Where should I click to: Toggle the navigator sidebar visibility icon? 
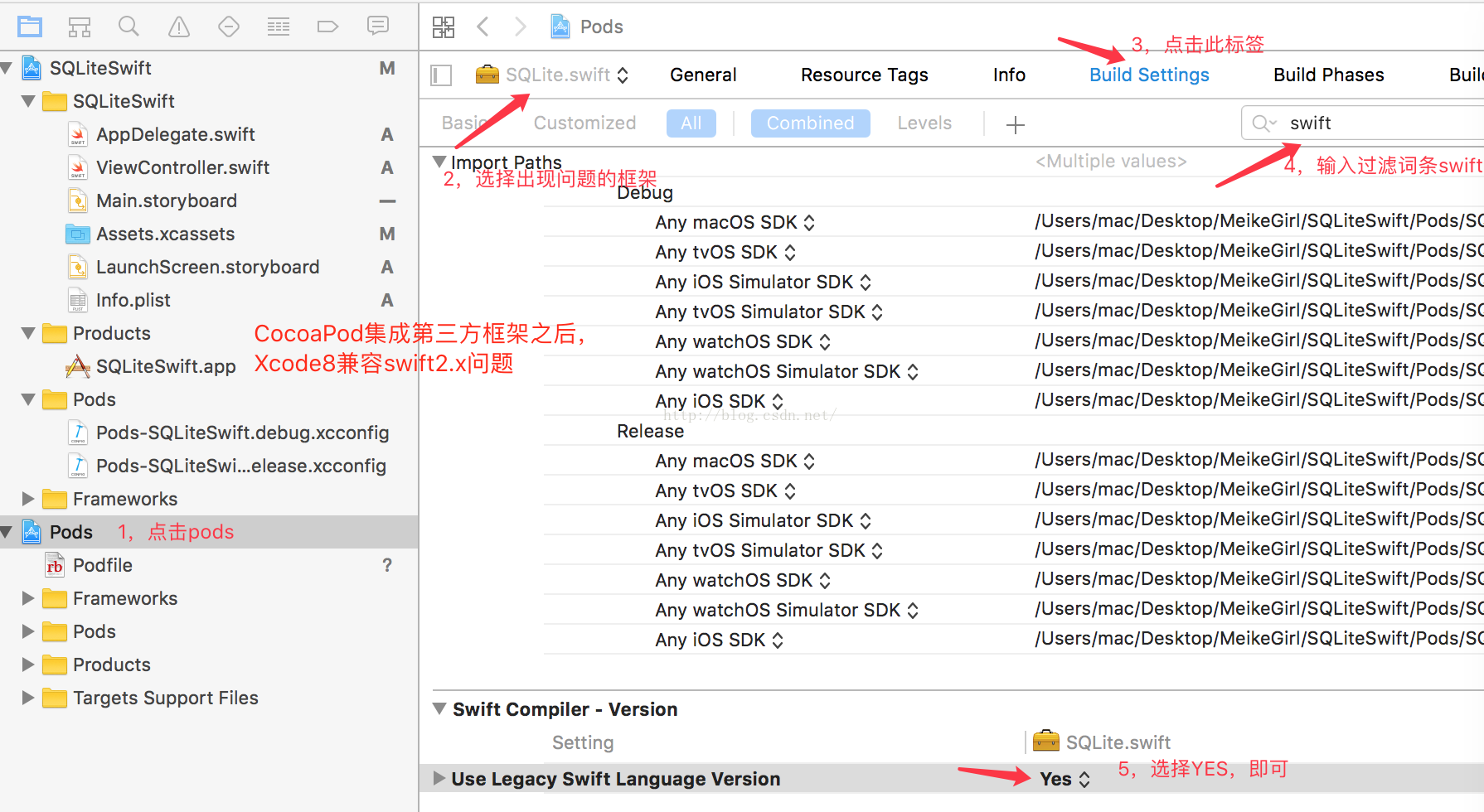point(440,75)
